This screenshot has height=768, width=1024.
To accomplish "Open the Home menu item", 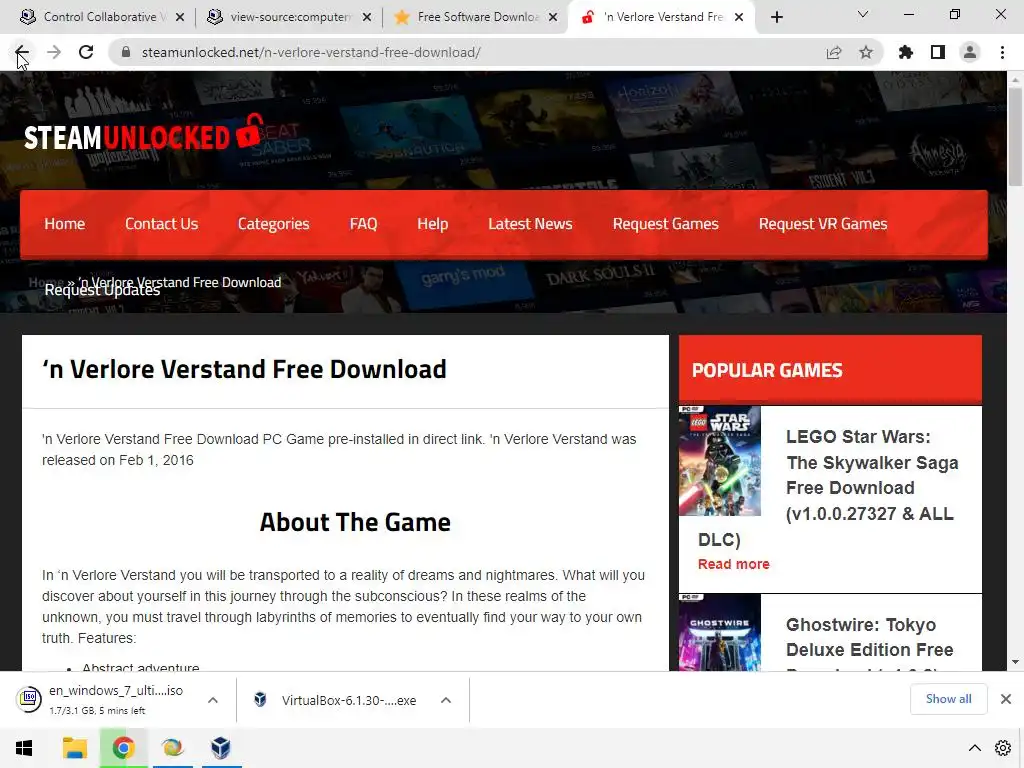I will 65,224.
